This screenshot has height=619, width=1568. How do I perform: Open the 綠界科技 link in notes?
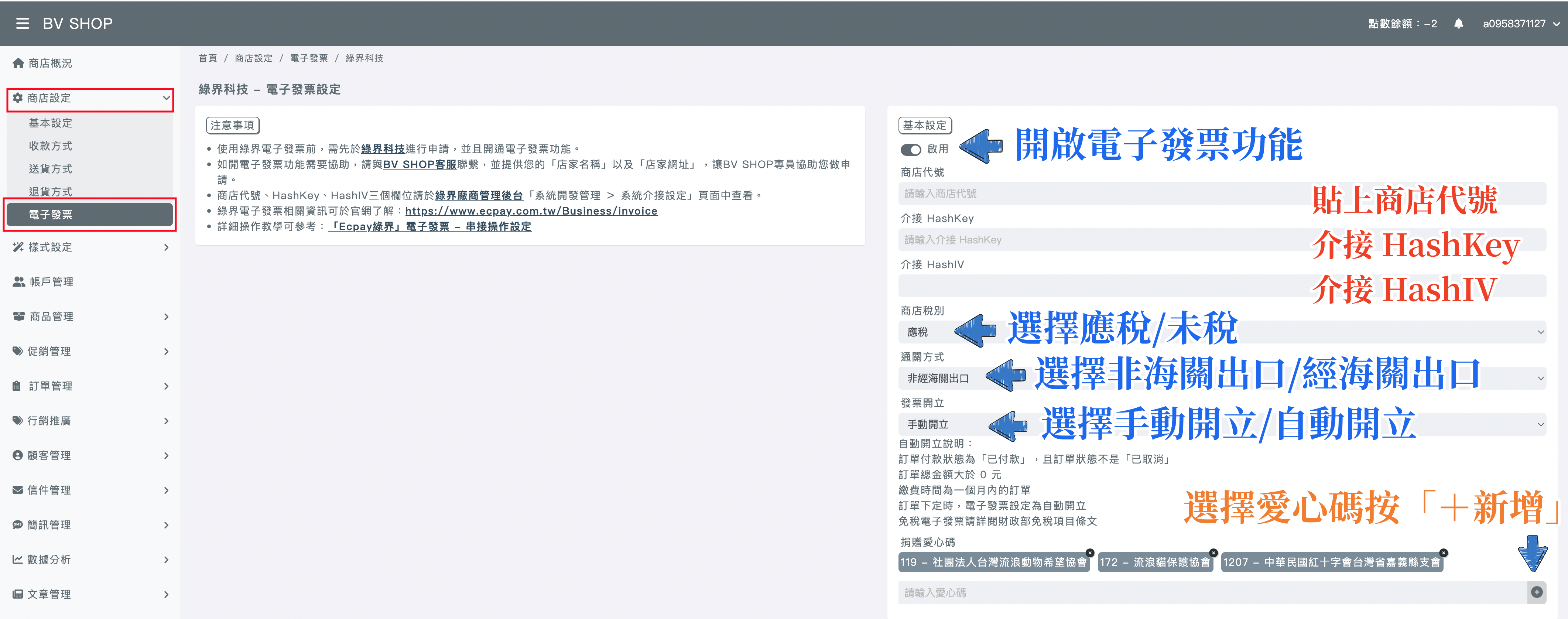(x=383, y=149)
